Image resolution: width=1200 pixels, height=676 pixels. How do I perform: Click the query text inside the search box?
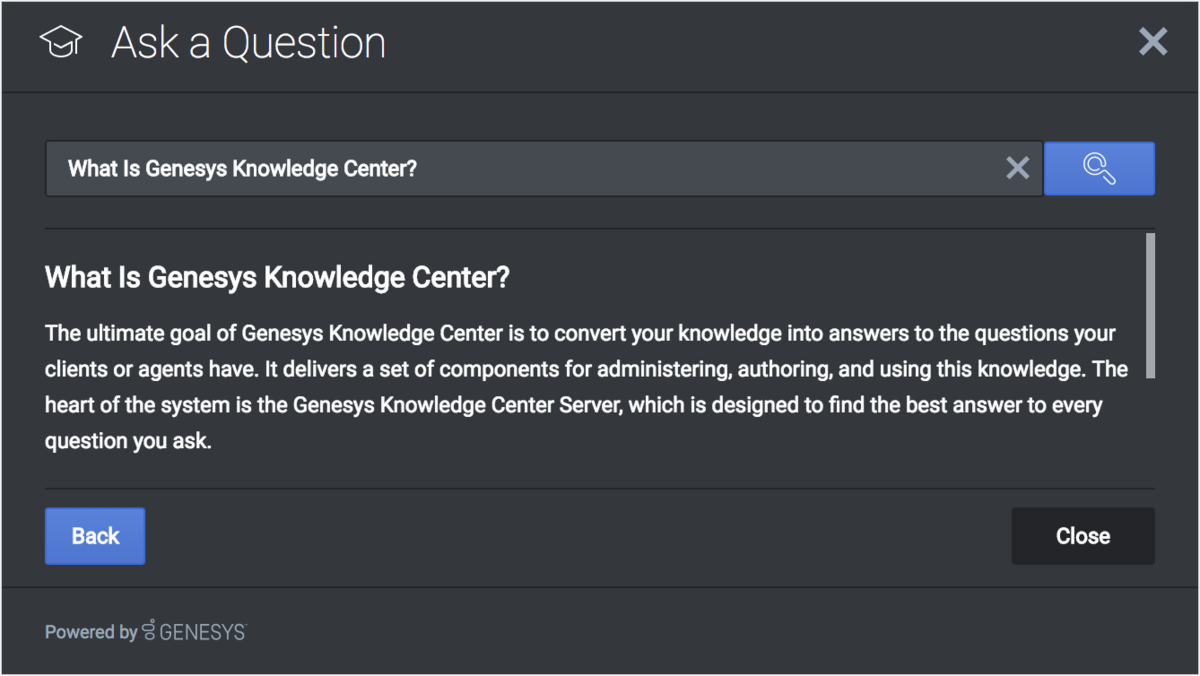point(242,169)
